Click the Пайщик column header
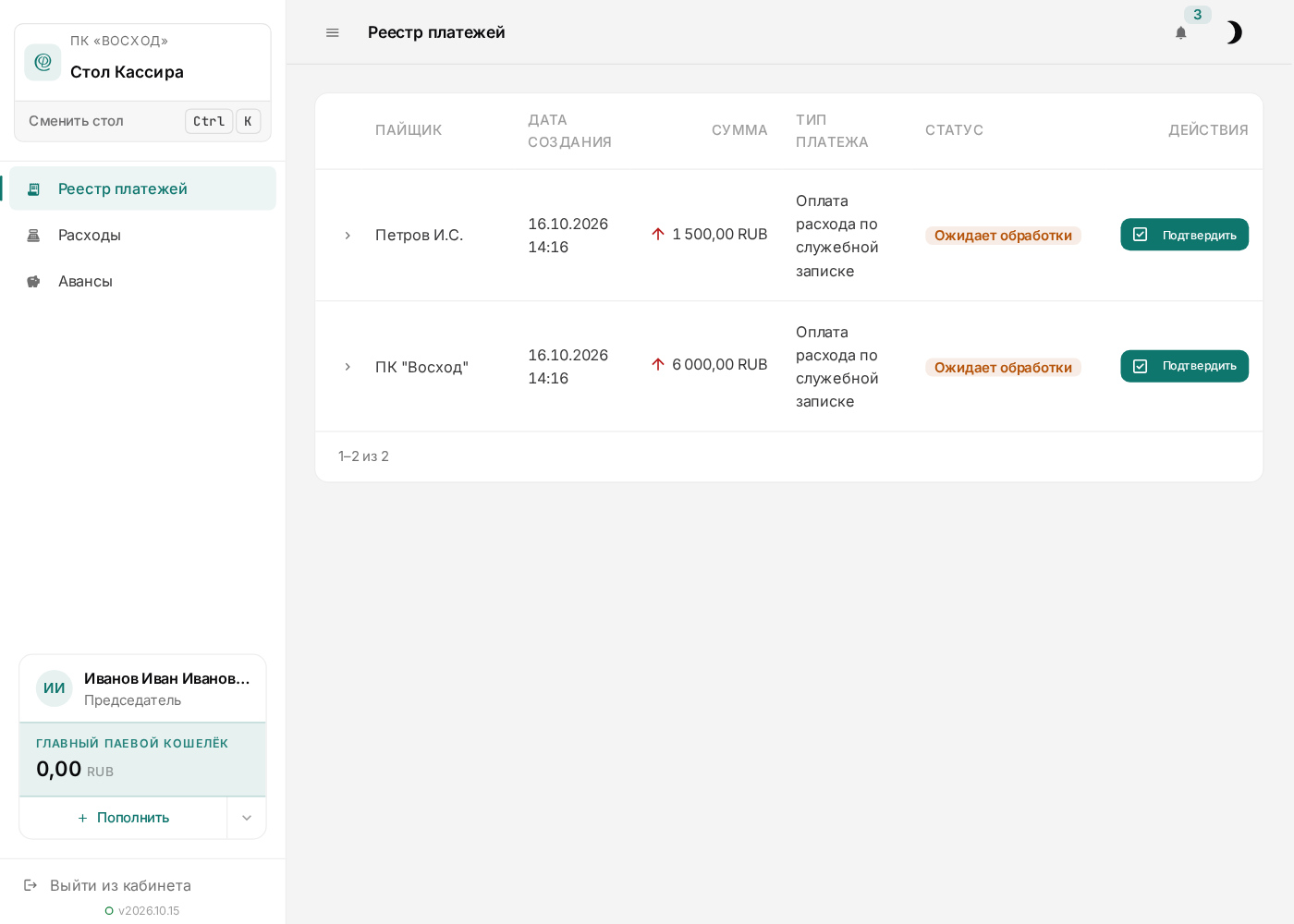The image size is (1294, 924). pyautogui.click(x=409, y=130)
